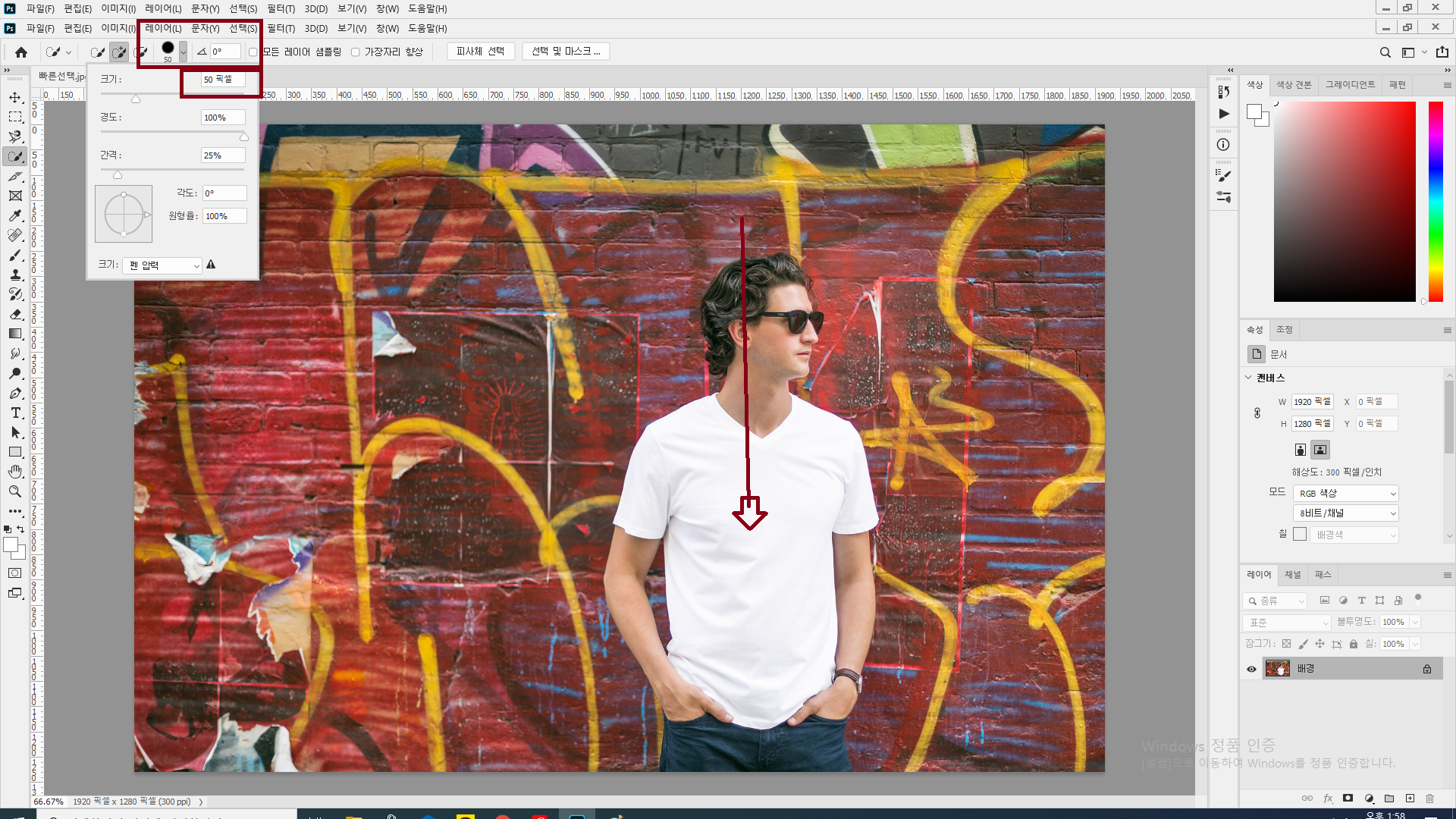Viewport: 1456px width, 819px height.
Task: Click the Home icon in options bar
Action: point(21,52)
